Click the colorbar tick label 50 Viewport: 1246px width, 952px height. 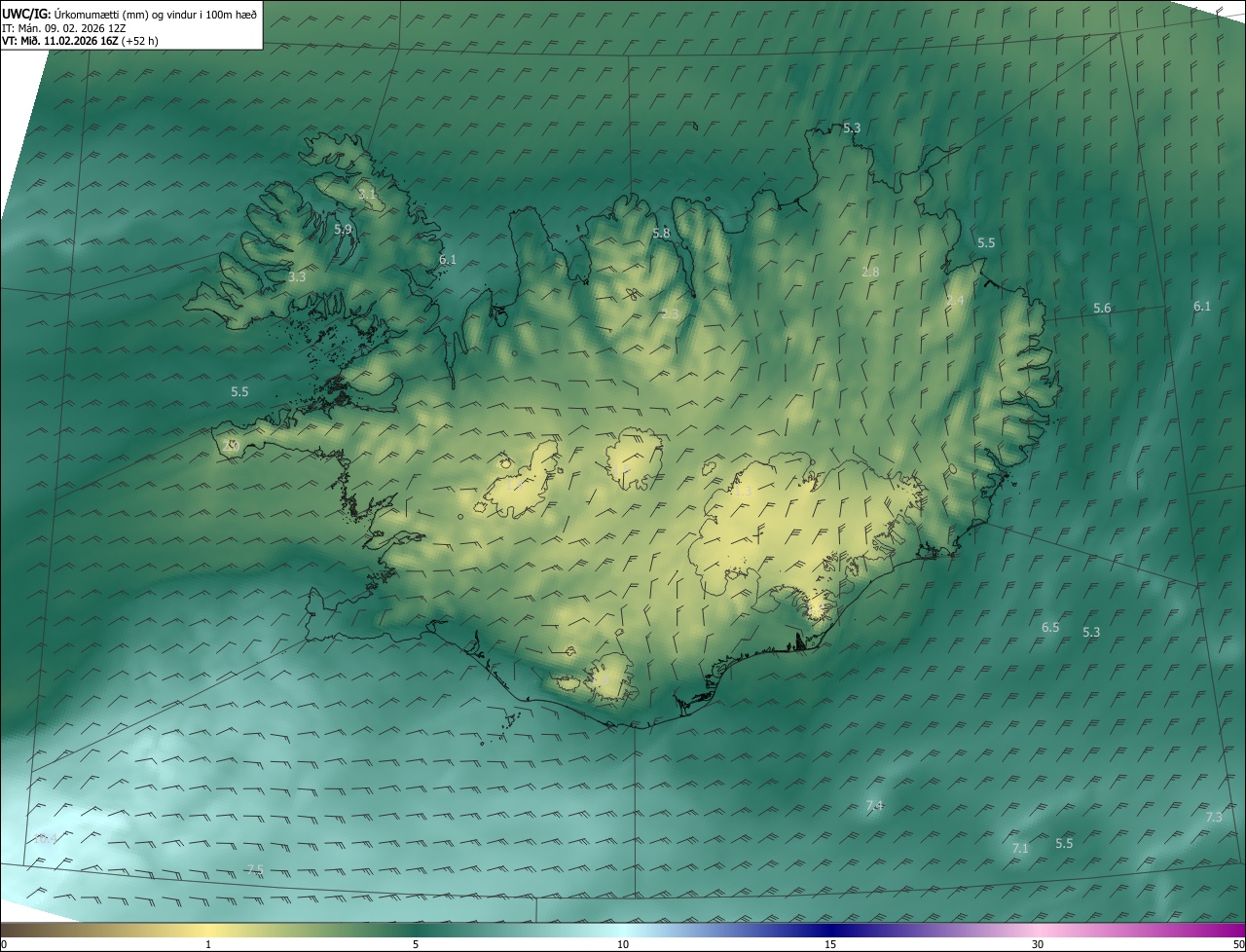click(1238, 944)
